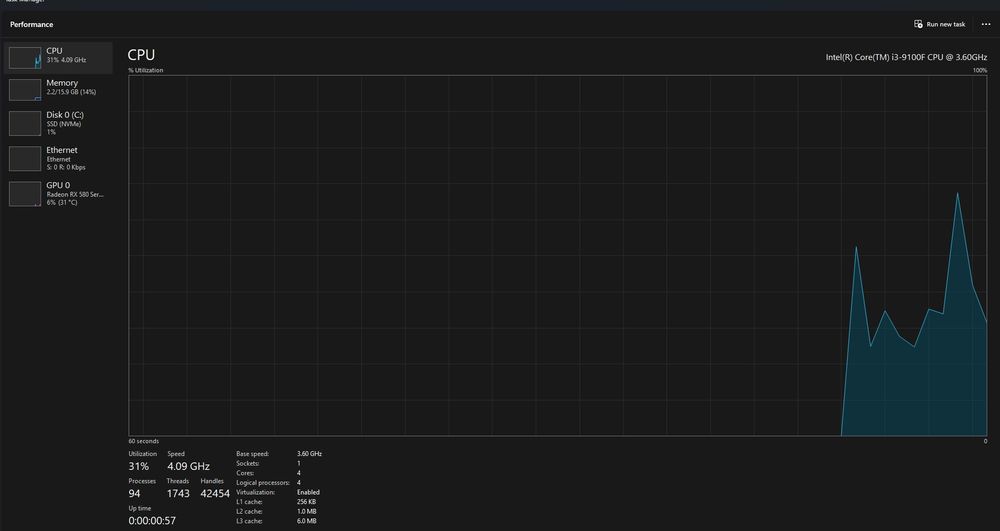Click the % Utilization axis label
The image size is (1000, 531).
pos(145,70)
